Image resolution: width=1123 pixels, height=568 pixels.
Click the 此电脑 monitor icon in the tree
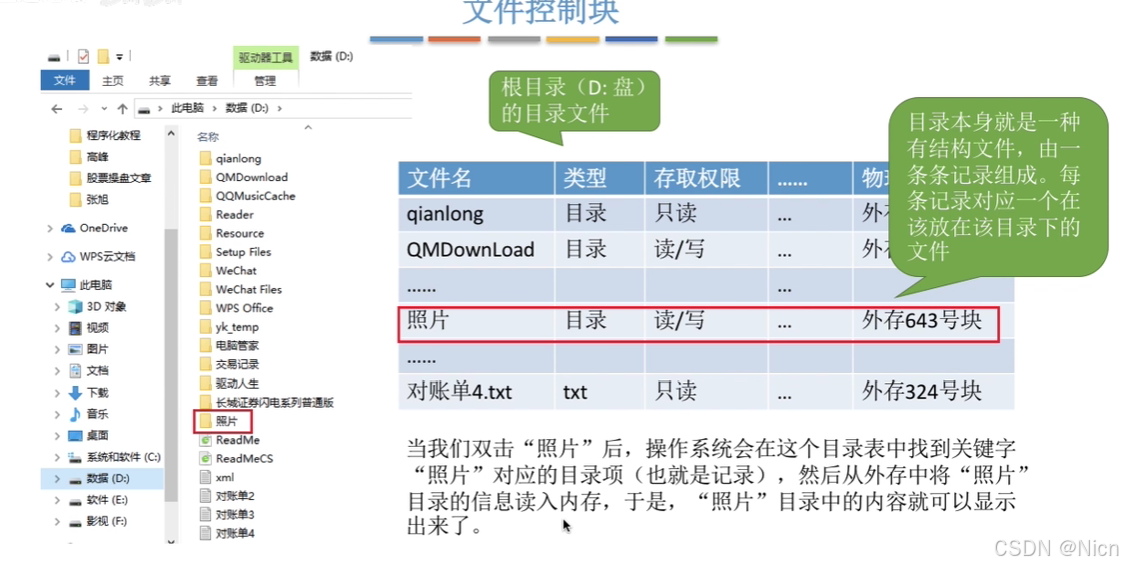point(68,285)
